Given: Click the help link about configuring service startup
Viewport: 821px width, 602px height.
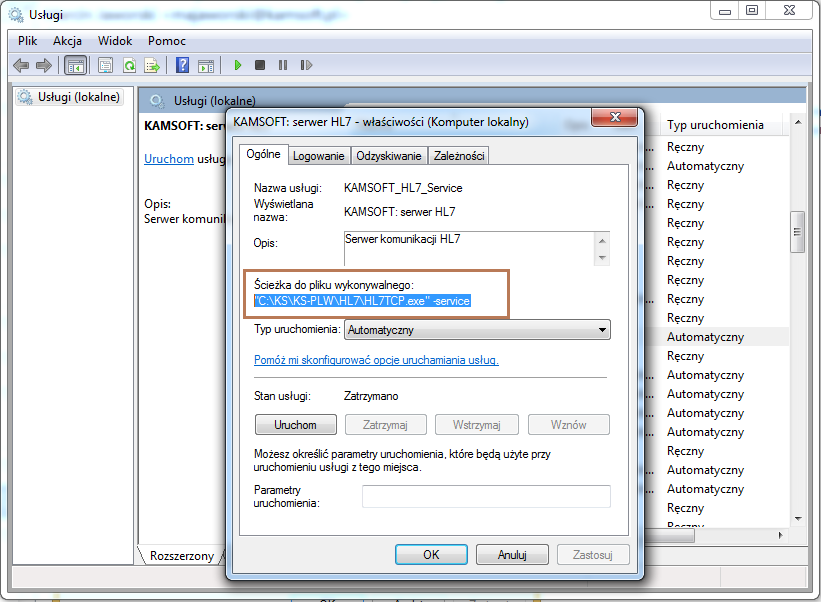Looking at the screenshot, I should point(376,360).
